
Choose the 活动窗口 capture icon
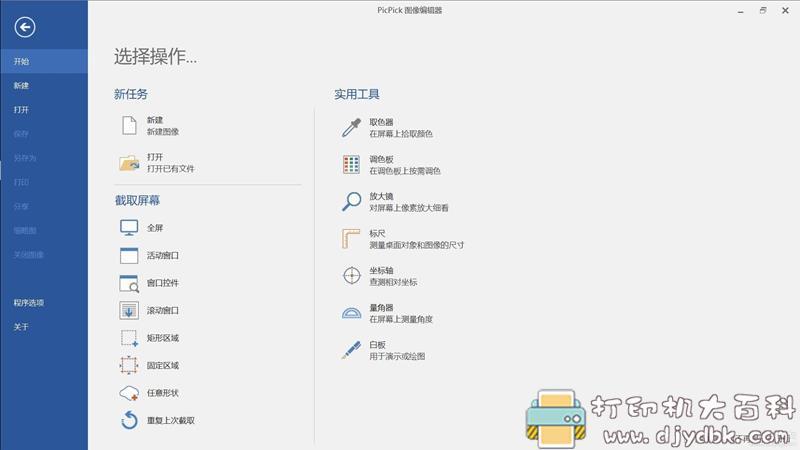tap(129, 255)
